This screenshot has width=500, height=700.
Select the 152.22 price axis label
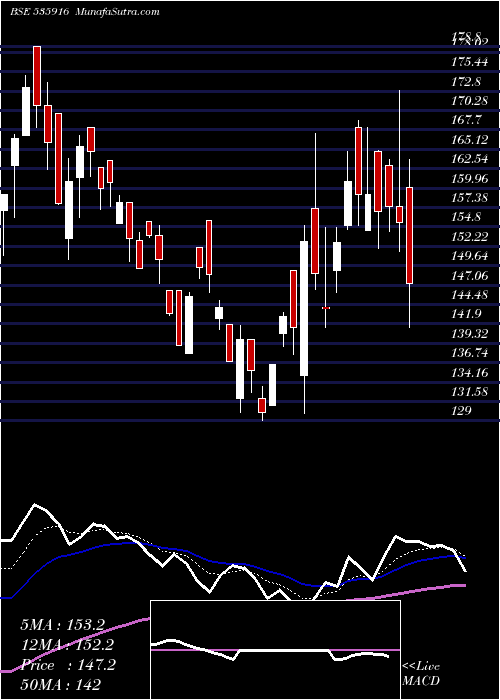(x=469, y=237)
